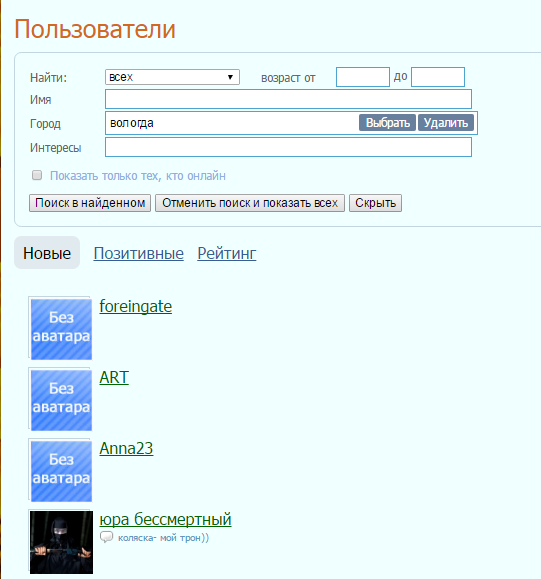Open the ninja avatar of юра бессмертный

pyautogui.click(x=61, y=542)
